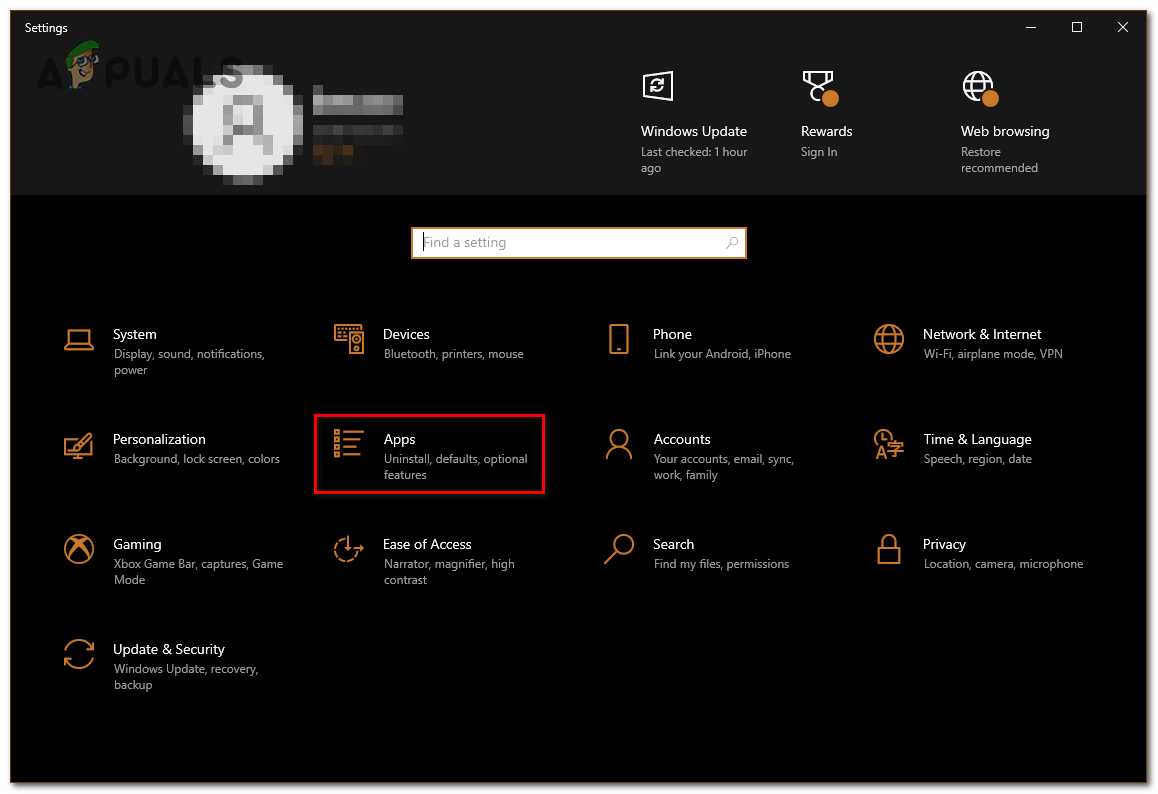The height and width of the screenshot is (794, 1158).
Task: Open Personalization using the pen icon
Action: coord(78,444)
